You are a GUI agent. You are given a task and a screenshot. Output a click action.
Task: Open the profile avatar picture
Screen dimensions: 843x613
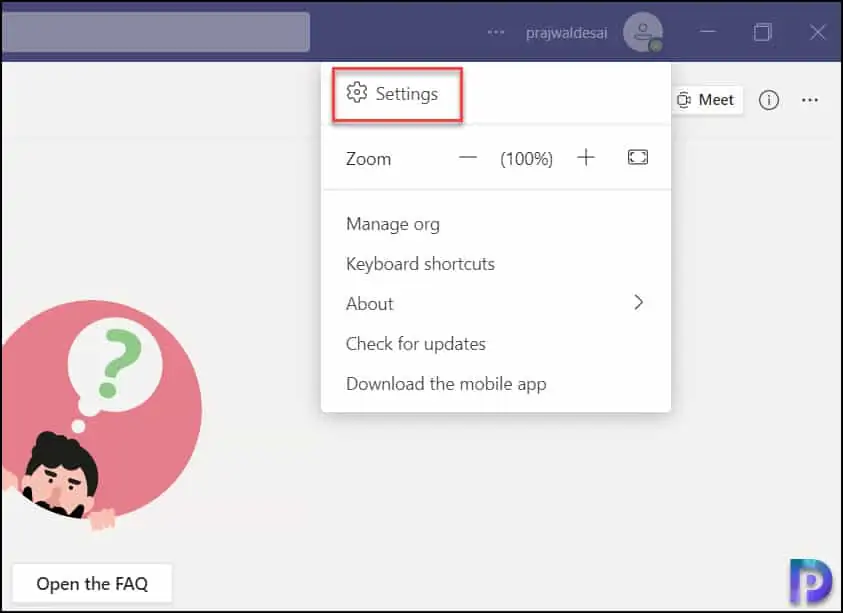642,32
